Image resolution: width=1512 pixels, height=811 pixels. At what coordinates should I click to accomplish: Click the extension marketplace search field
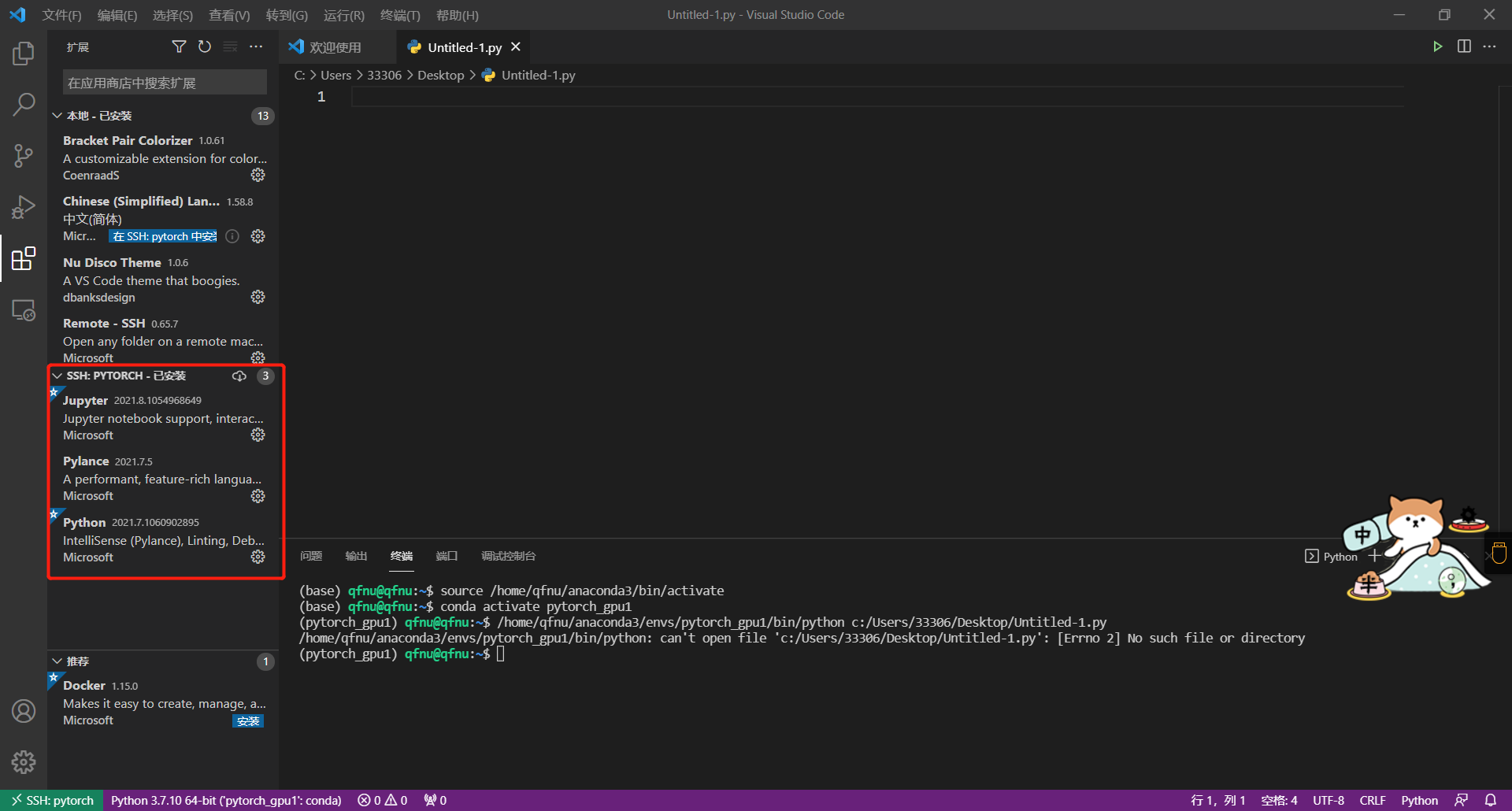pyautogui.click(x=165, y=83)
